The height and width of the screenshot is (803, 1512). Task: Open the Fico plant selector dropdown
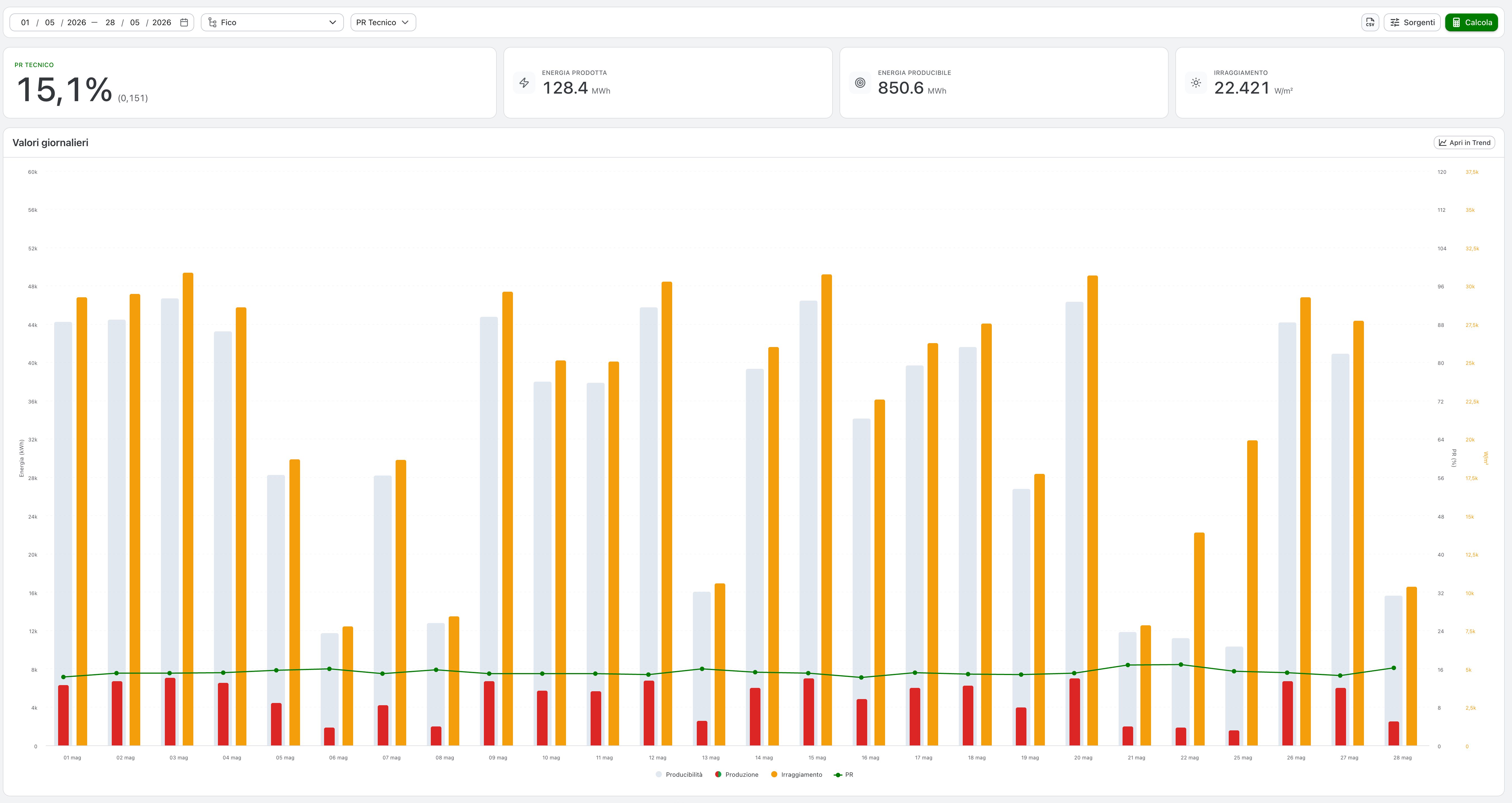(272, 22)
